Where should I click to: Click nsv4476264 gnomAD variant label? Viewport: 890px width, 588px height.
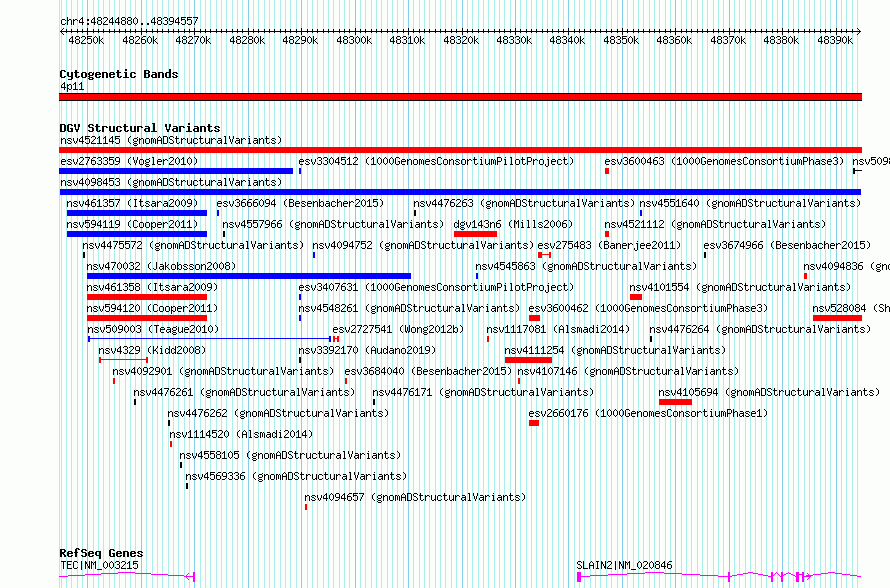coord(760,329)
